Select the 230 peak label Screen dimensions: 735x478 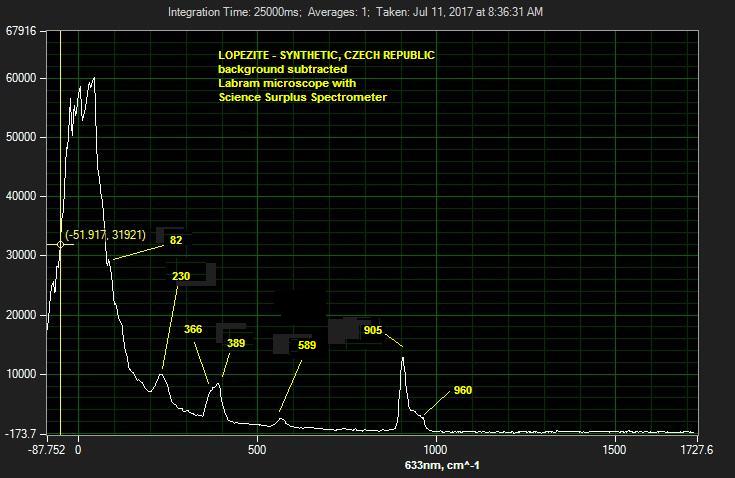pos(181,276)
